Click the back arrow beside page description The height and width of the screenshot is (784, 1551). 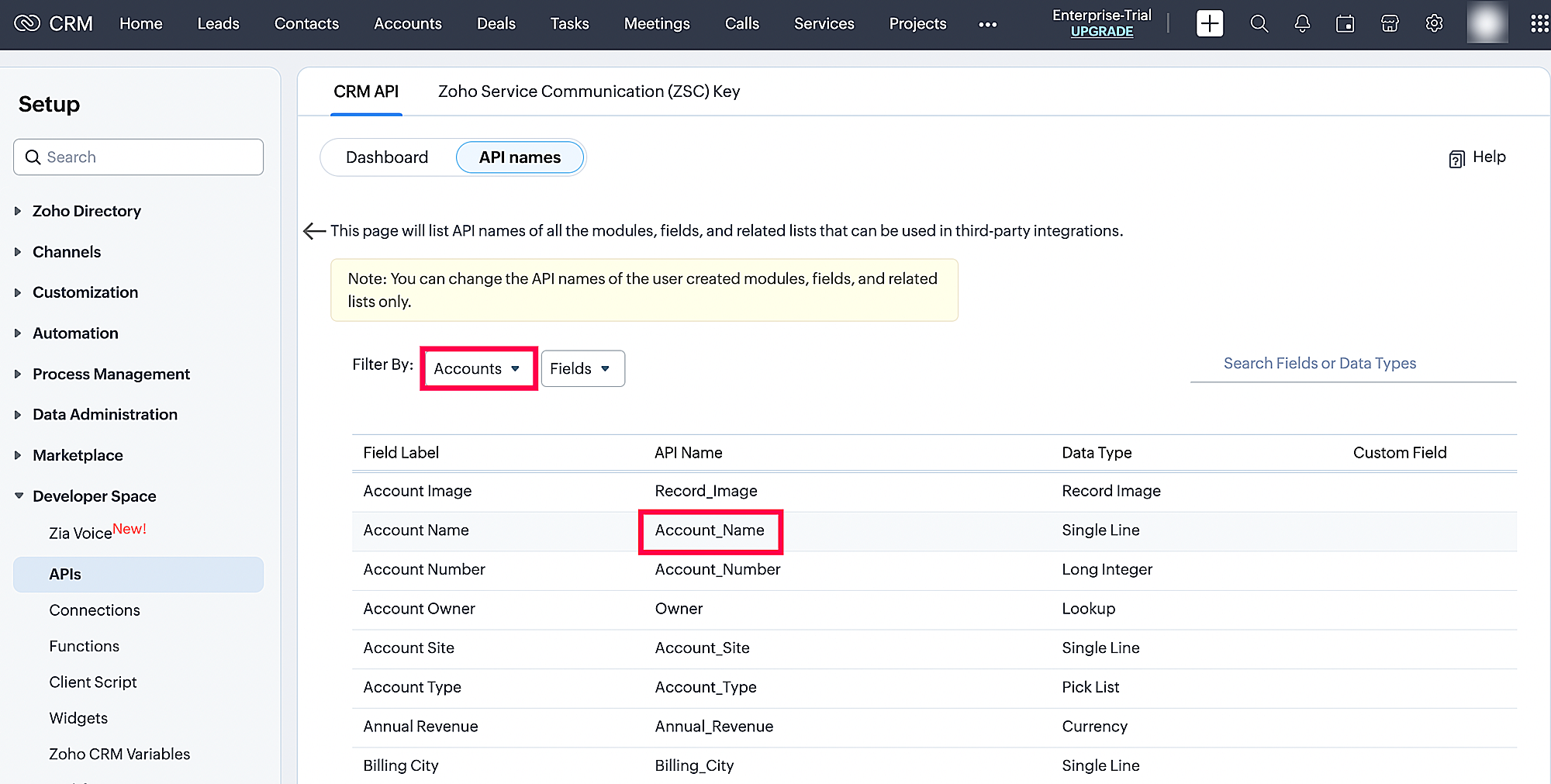tap(314, 231)
